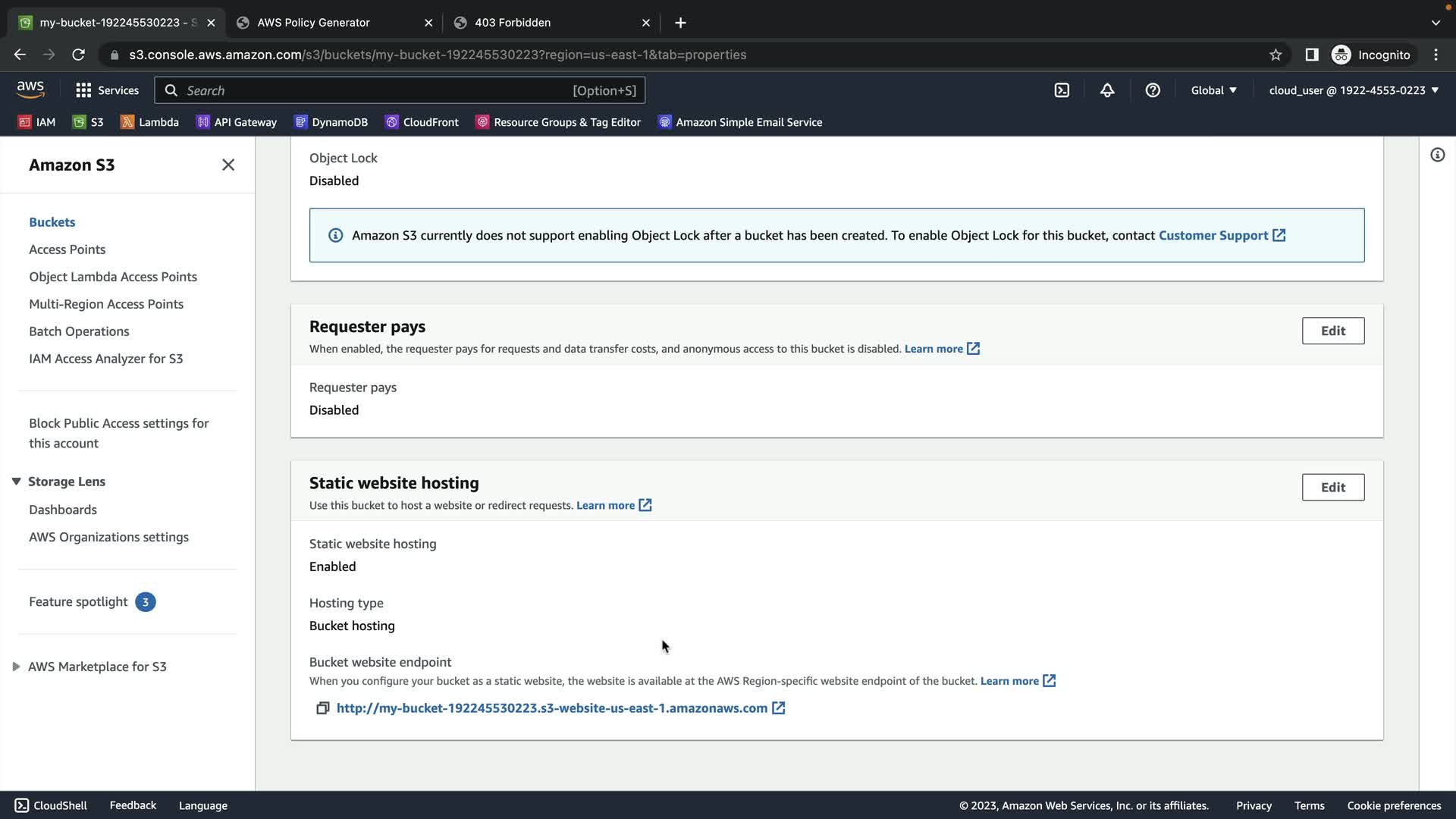Switch to the AWS Policy Generator tab

(313, 23)
